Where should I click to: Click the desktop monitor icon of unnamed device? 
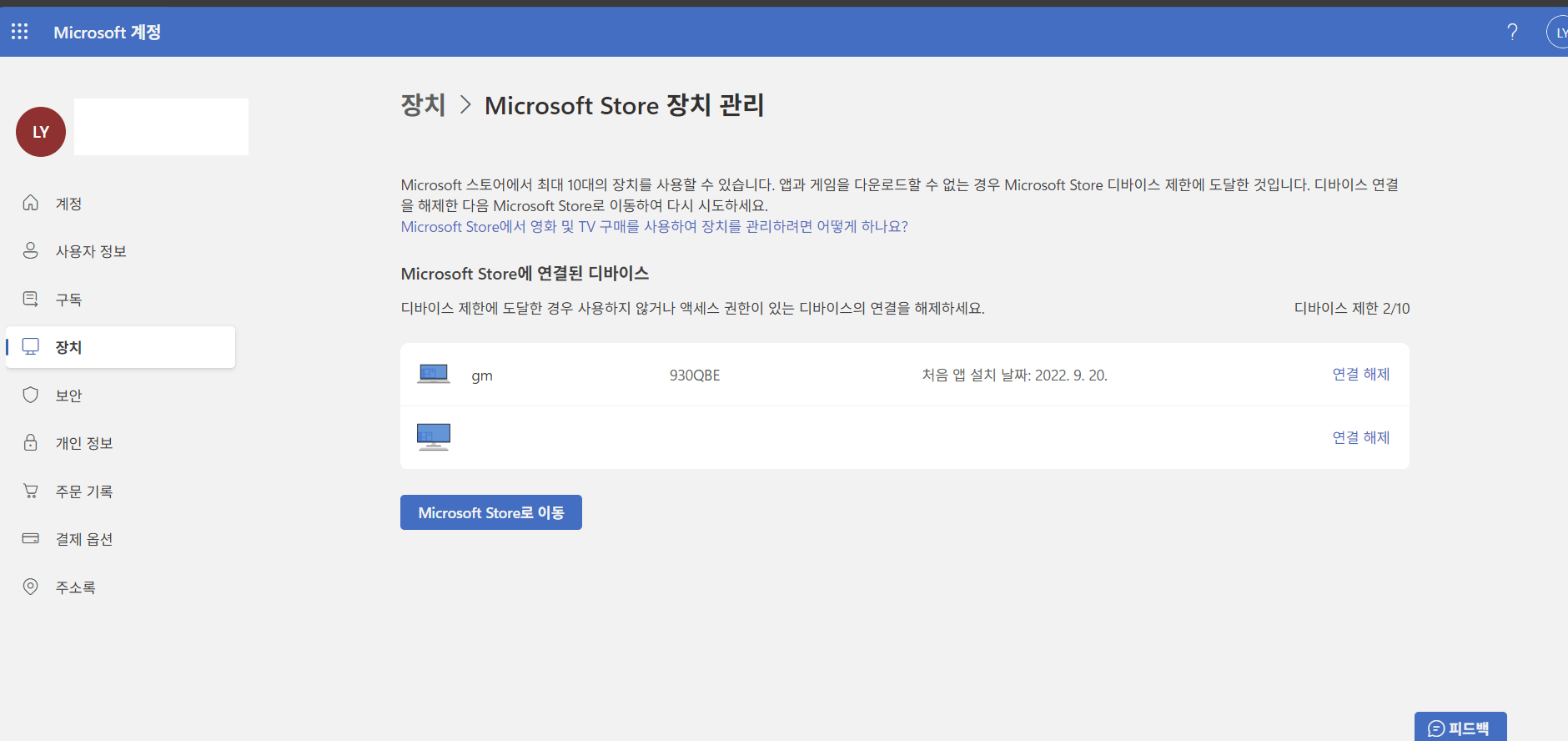coord(434,436)
